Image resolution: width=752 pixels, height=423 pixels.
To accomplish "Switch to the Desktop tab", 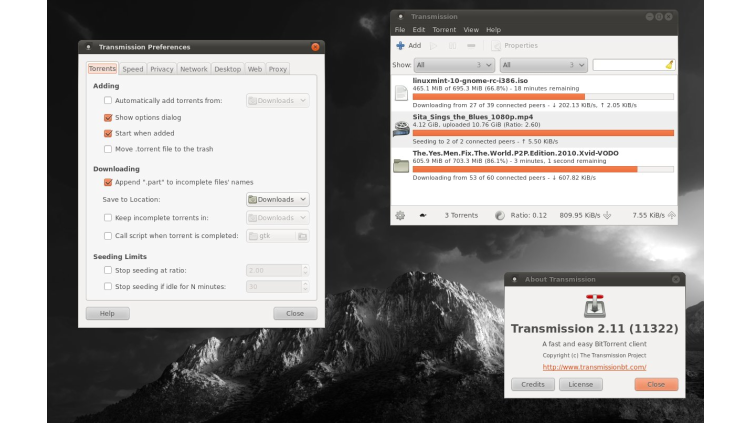I will click(227, 69).
